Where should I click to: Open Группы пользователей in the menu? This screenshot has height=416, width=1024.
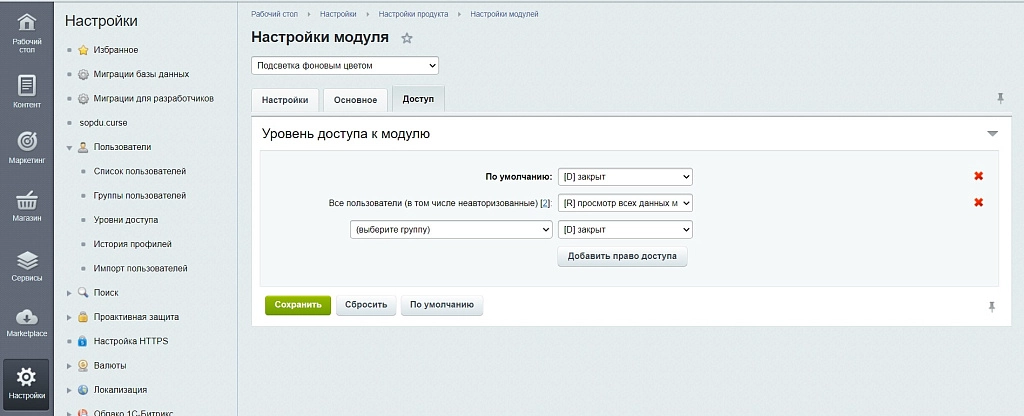point(140,195)
